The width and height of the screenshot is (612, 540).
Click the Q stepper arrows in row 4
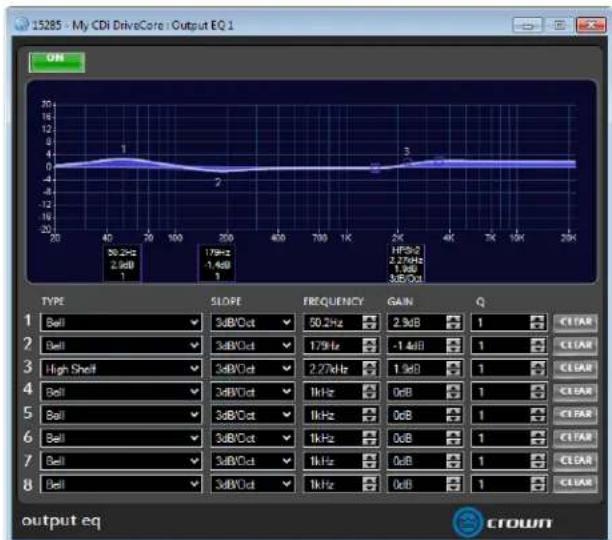(x=537, y=392)
